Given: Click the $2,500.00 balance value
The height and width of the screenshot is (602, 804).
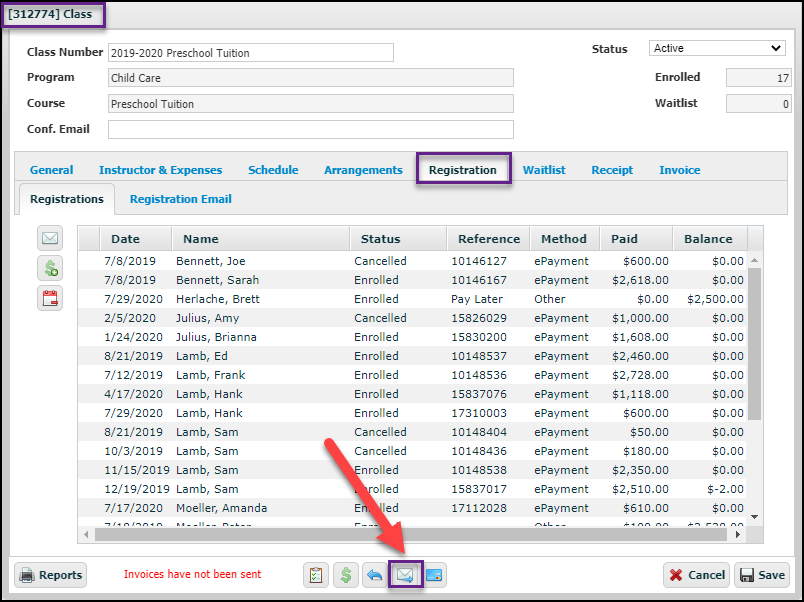Looking at the screenshot, I should pos(715,299).
